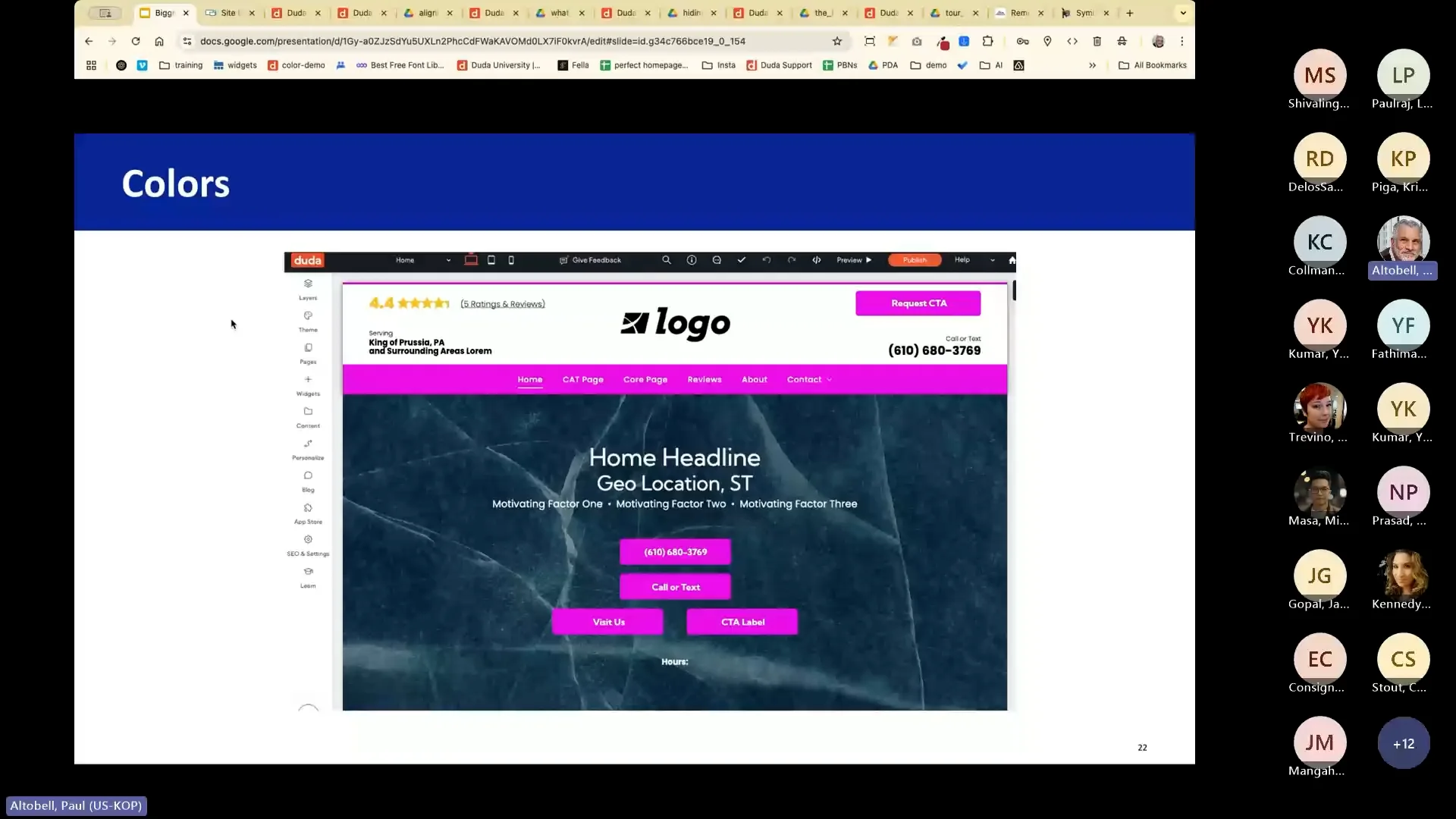The height and width of the screenshot is (819, 1456).
Task: Click the browser address bar URL
Action: point(472,41)
